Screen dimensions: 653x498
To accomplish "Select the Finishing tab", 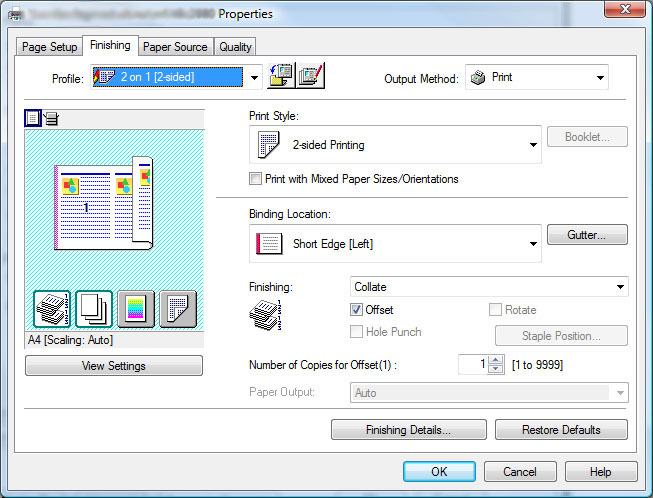I will 110,45.
